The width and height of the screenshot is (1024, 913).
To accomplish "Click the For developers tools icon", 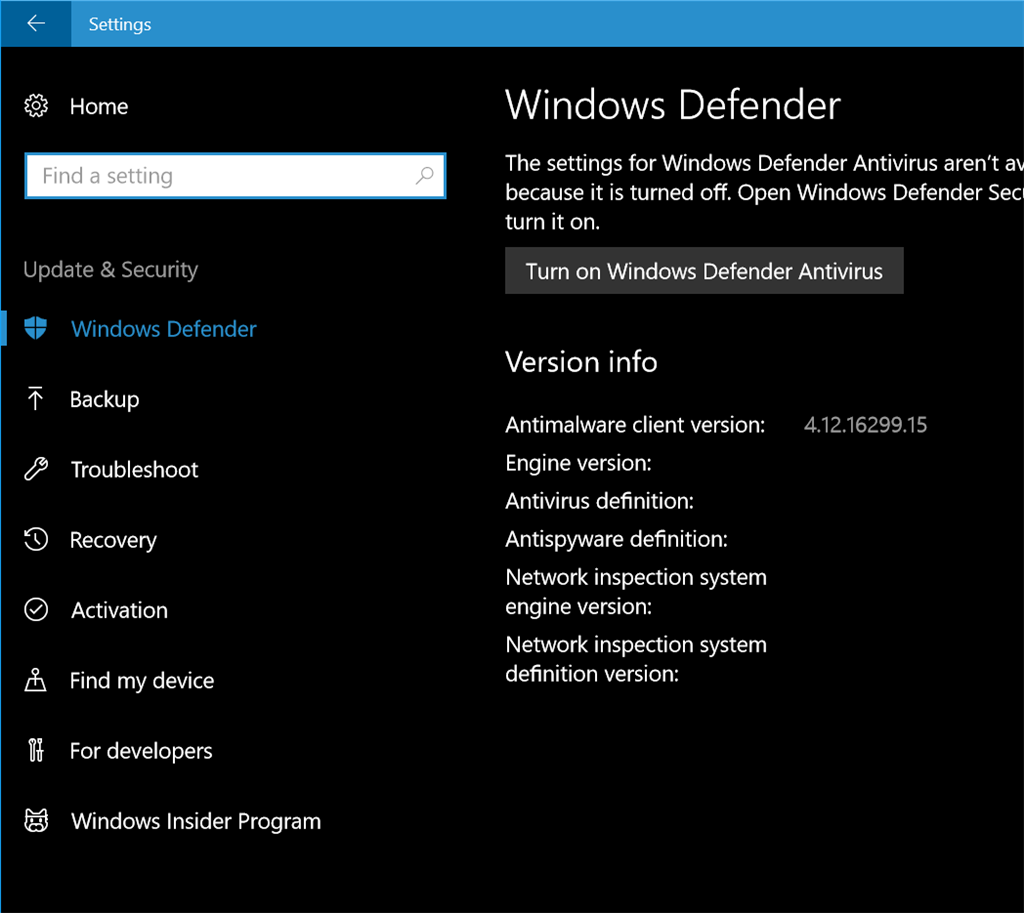I will [x=36, y=750].
